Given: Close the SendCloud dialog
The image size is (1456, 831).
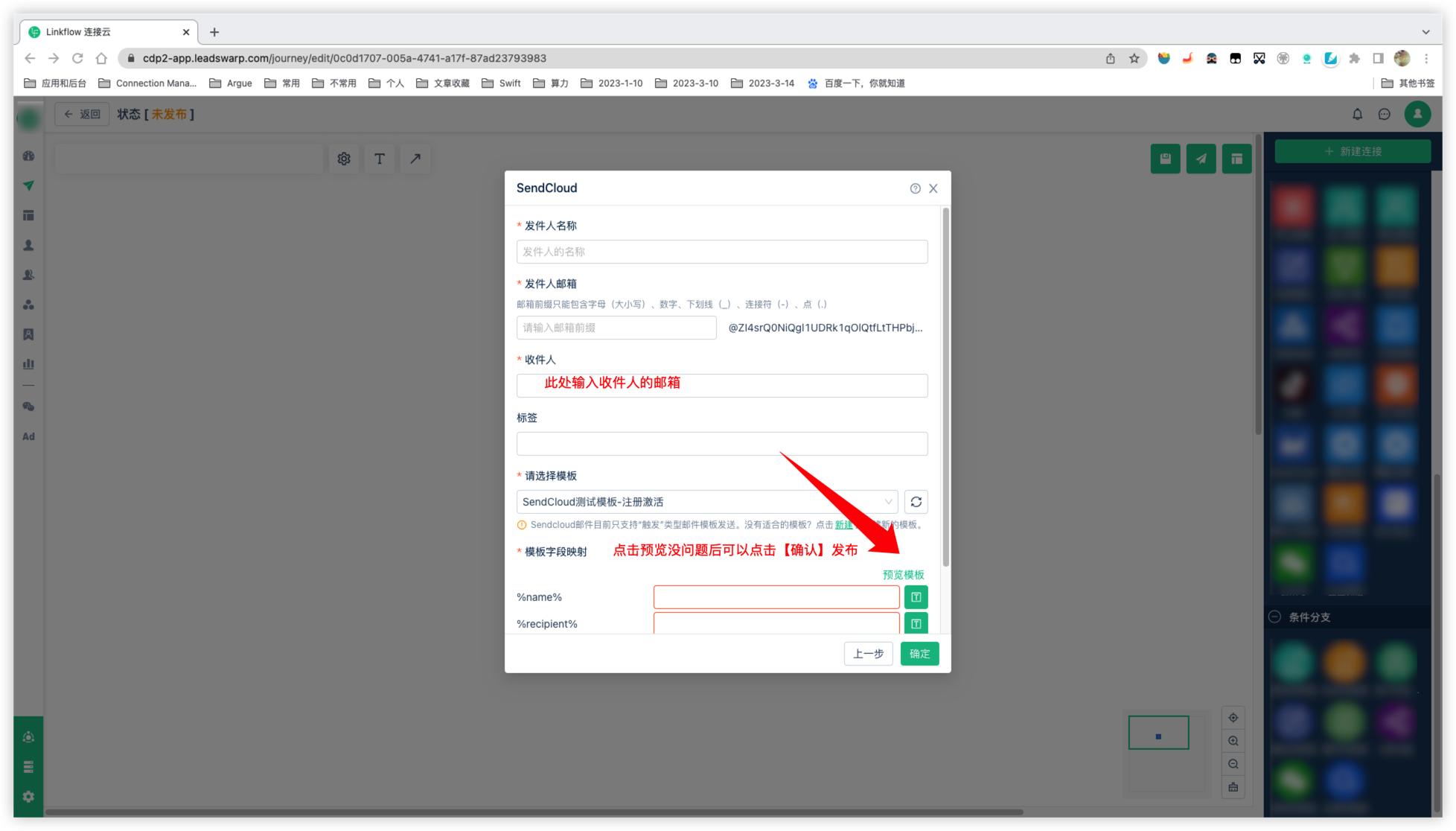Looking at the screenshot, I should pos(933,188).
